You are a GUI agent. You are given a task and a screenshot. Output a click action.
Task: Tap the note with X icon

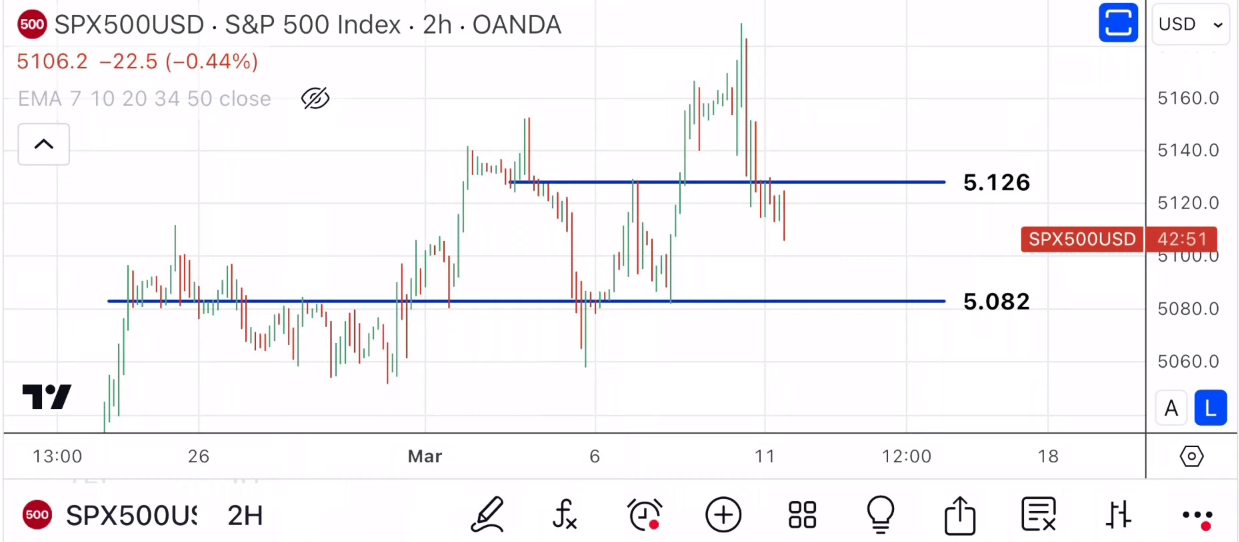tap(1038, 514)
